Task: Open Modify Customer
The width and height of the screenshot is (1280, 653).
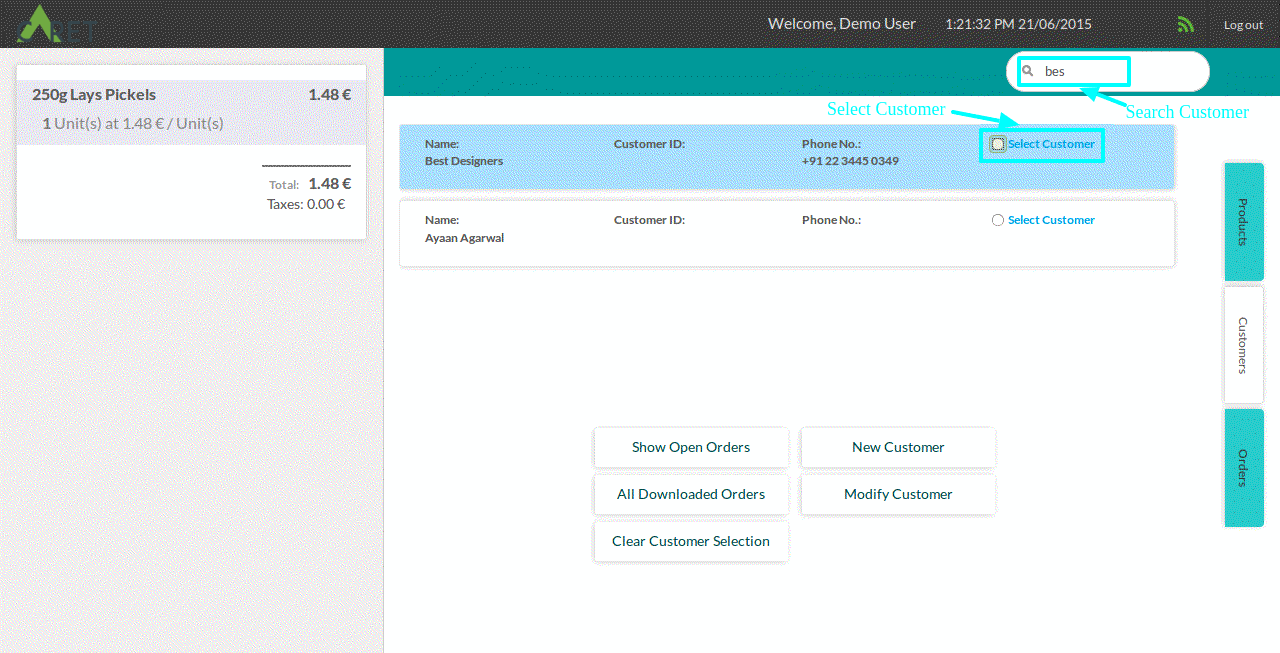Action: coord(897,494)
